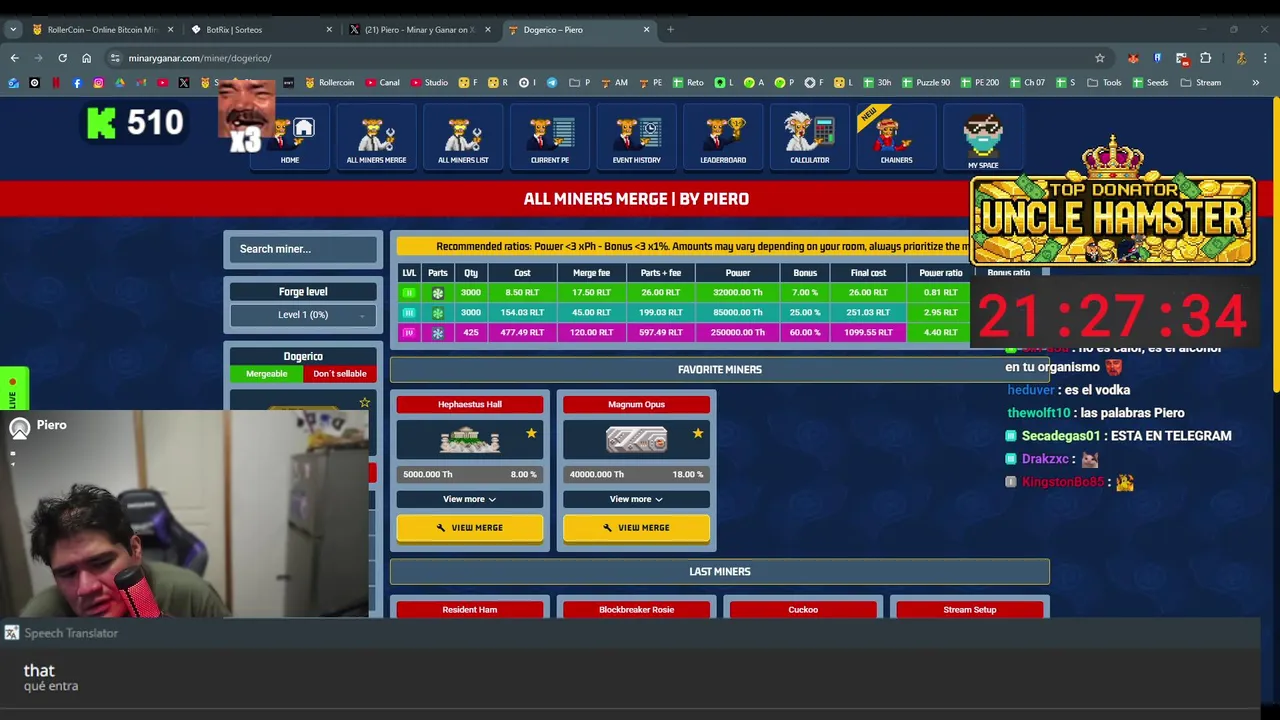Toggle the Mergeable filter
The image size is (1280, 720).
click(267, 374)
